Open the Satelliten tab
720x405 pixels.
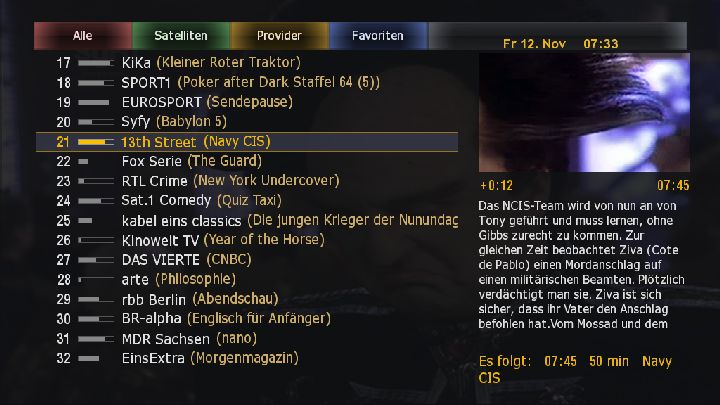pyautogui.click(x=181, y=35)
